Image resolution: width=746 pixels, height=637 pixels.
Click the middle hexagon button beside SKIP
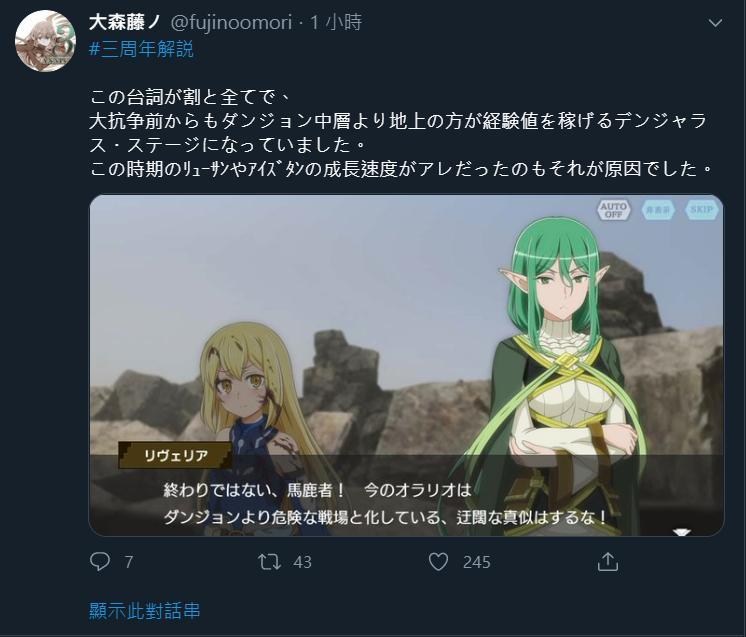click(x=658, y=210)
